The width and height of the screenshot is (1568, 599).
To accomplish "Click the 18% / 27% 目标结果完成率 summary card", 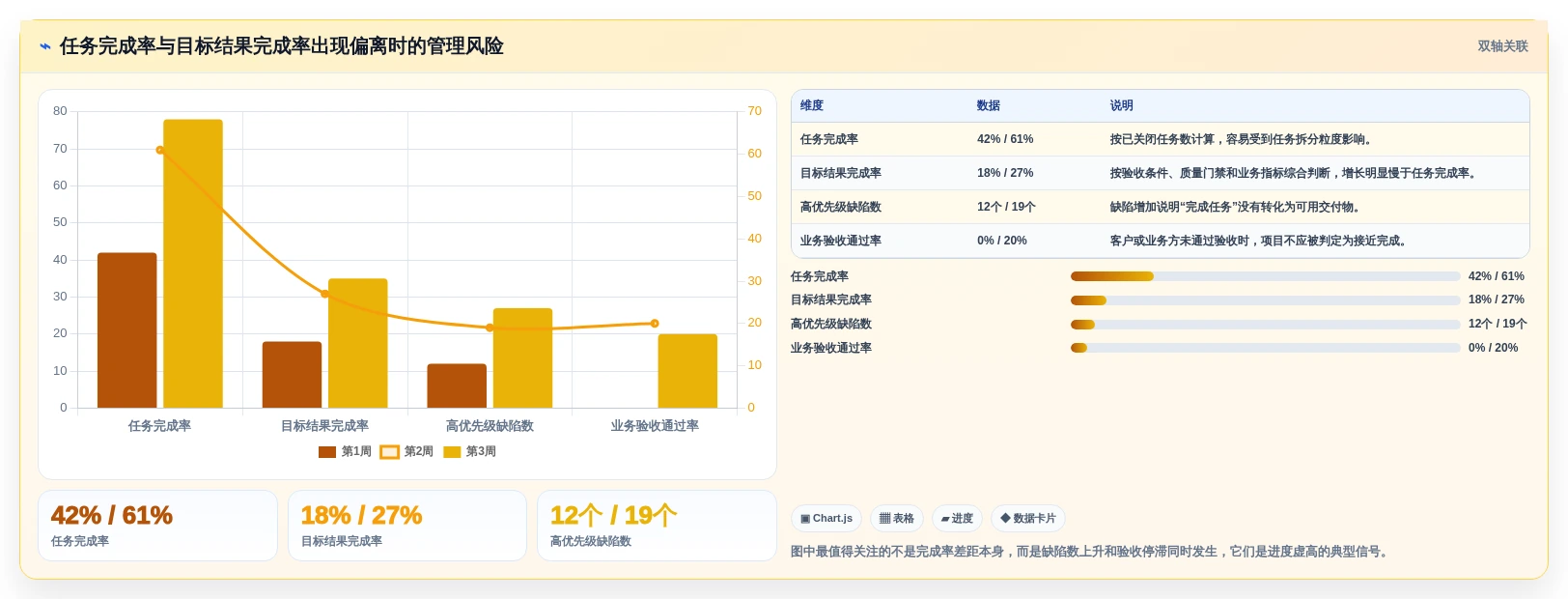I will coord(407,526).
